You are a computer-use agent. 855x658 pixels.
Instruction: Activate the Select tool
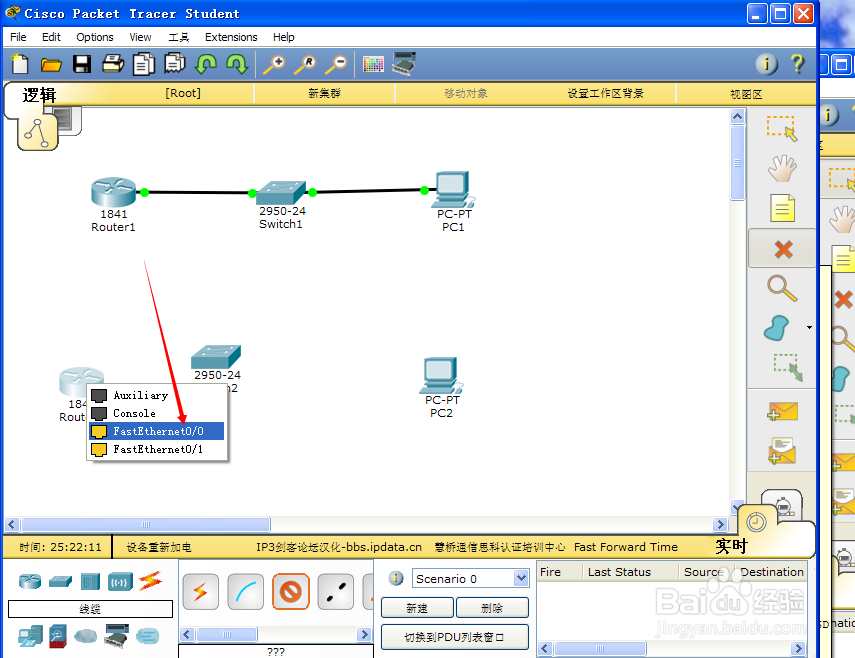(782, 129)
